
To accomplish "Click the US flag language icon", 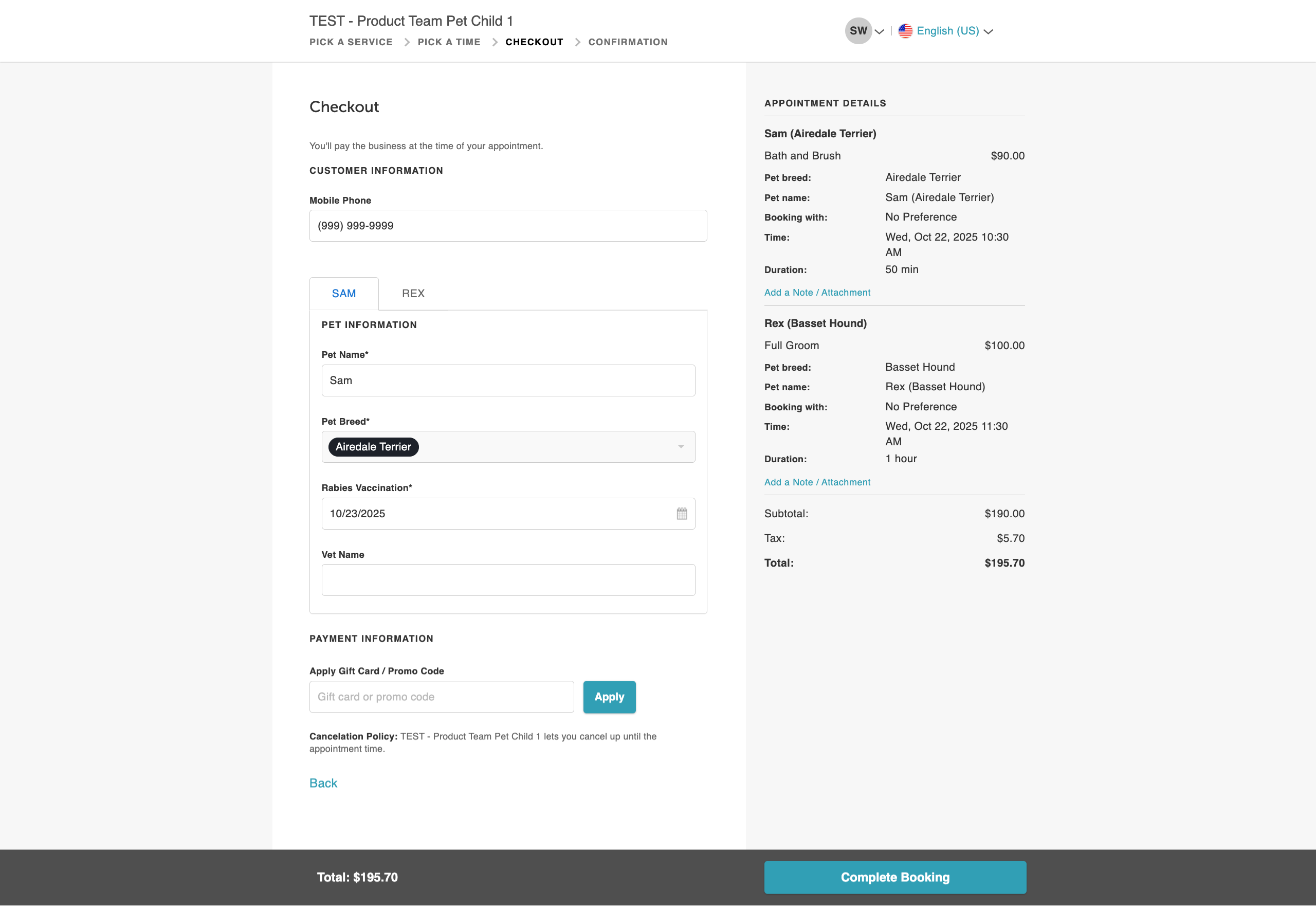I will 905,31.
